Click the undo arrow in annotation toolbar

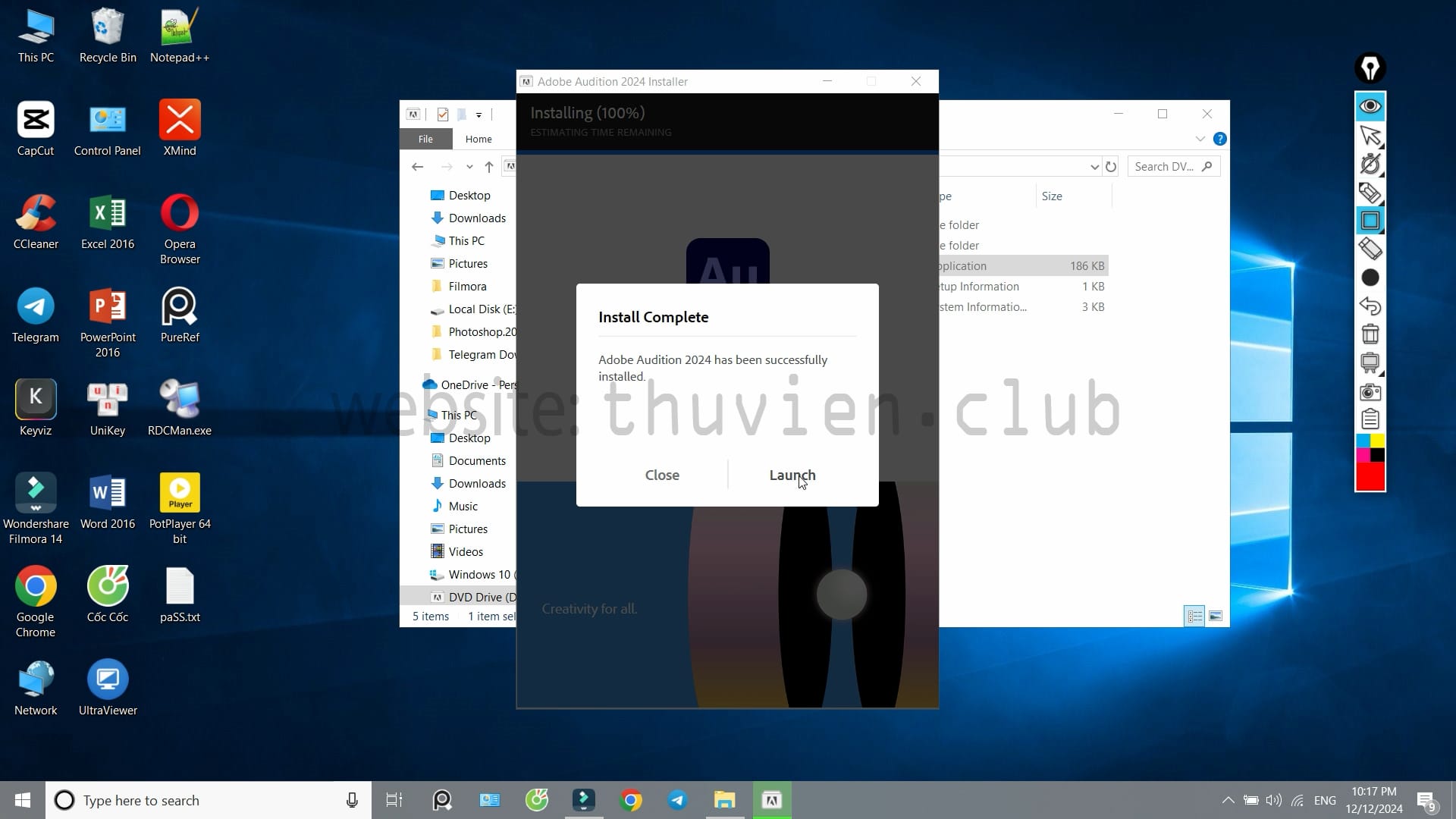coord(1370,306)
